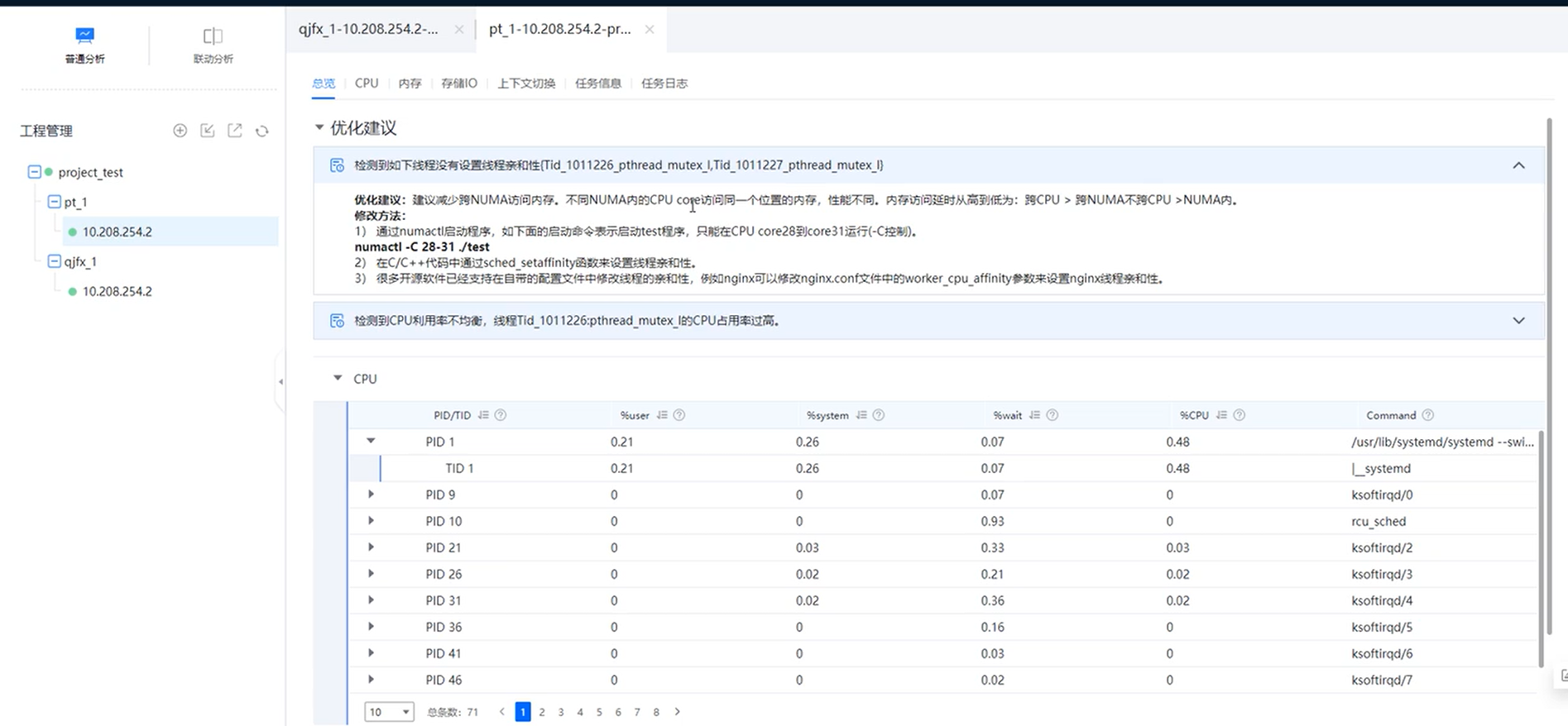Screen dimensions: 1568x726
Task: Collapse the 优化建议 section
Action: [319, 127]
